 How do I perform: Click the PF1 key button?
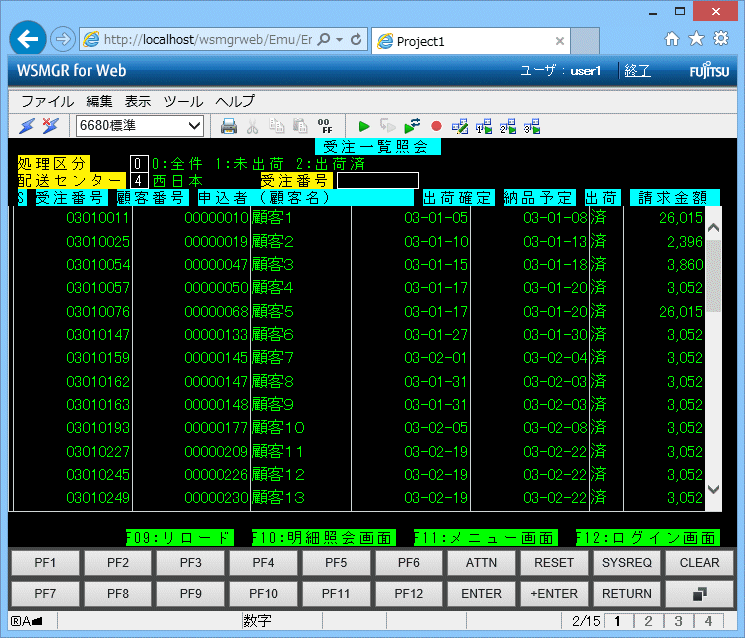tap(45, 563)
